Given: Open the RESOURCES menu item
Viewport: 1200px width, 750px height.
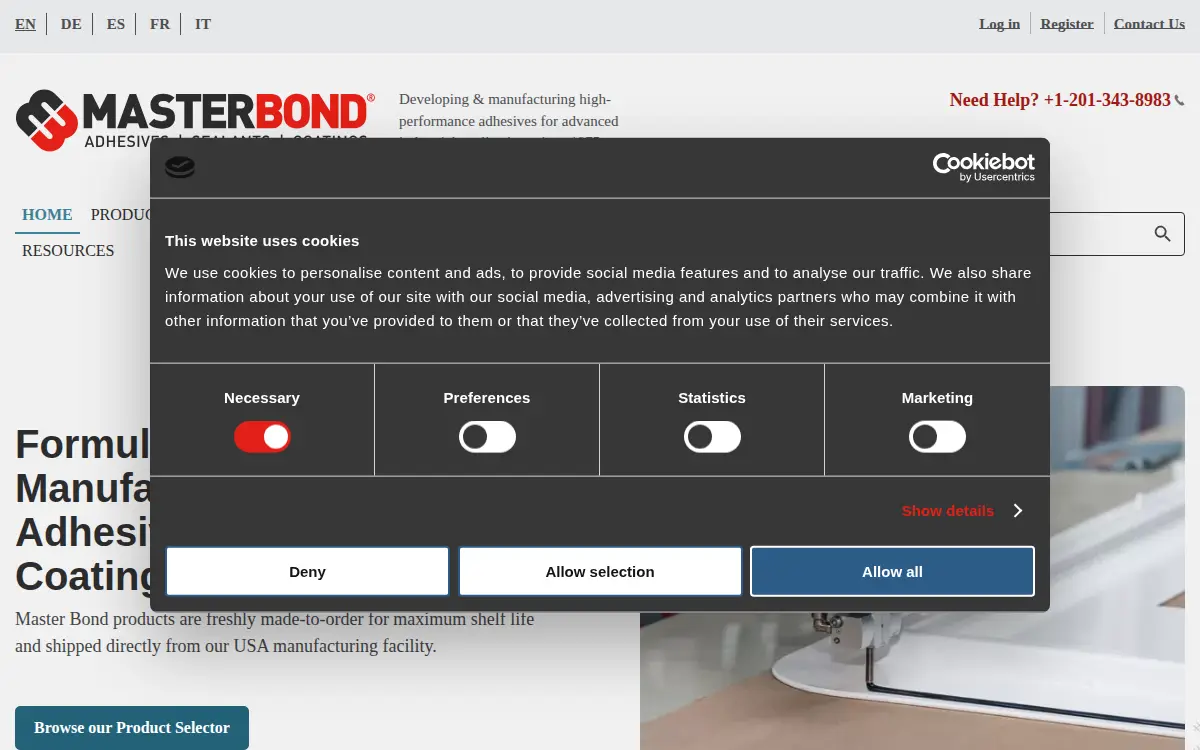Looking at the screenshot, I should 68,251.
